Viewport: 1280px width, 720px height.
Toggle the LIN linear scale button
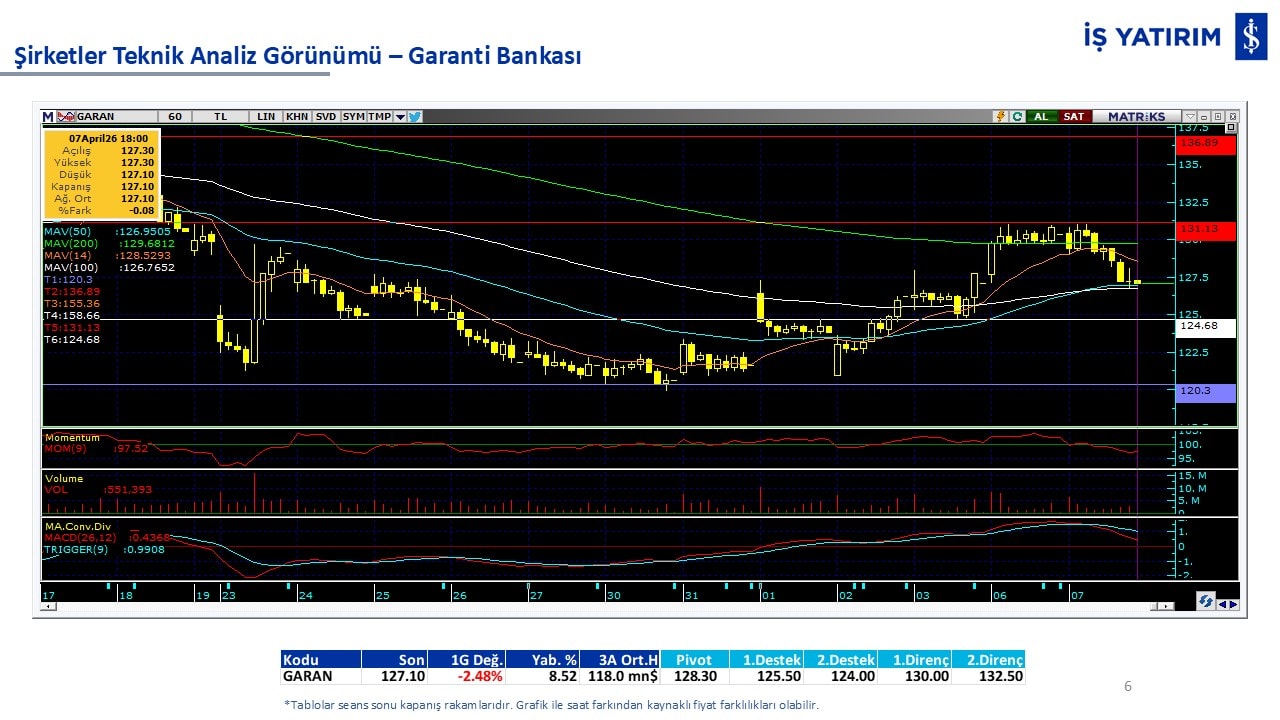click(x=266, y=117)
